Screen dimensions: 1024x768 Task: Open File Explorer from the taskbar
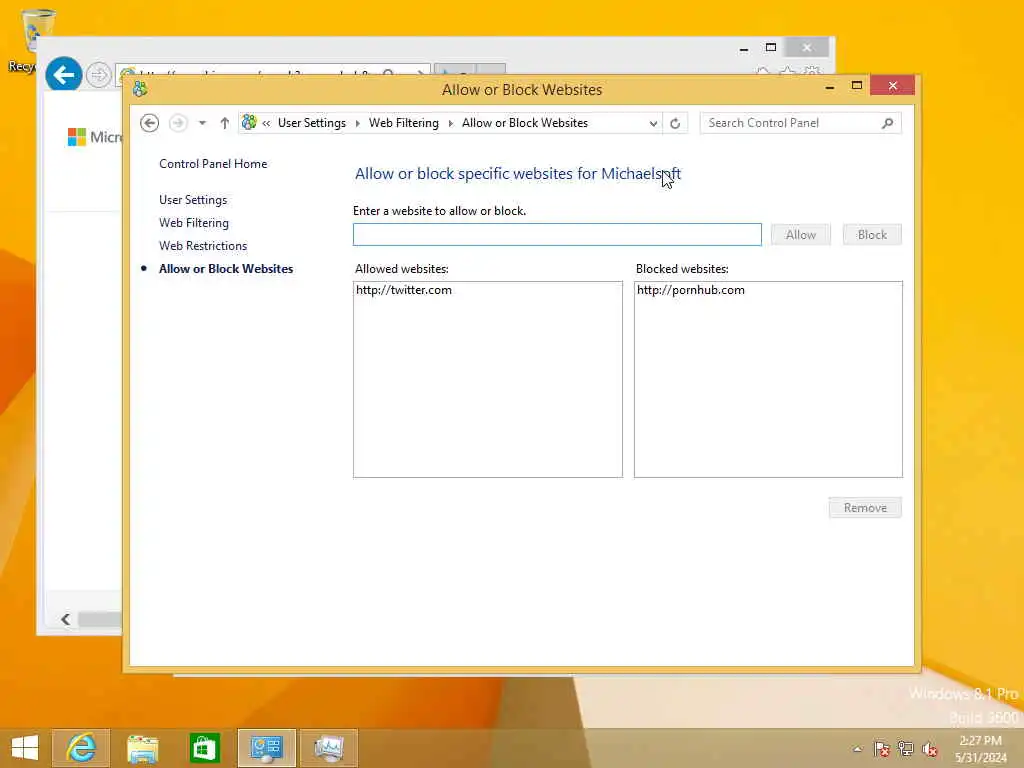(142, 747)
